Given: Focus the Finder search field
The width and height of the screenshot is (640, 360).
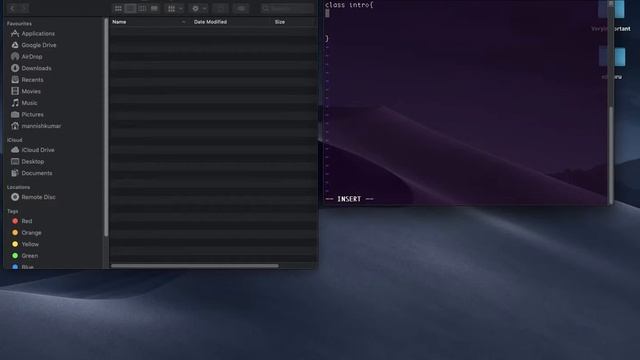Looking at the screenshot, I should (x=287, y=8).
